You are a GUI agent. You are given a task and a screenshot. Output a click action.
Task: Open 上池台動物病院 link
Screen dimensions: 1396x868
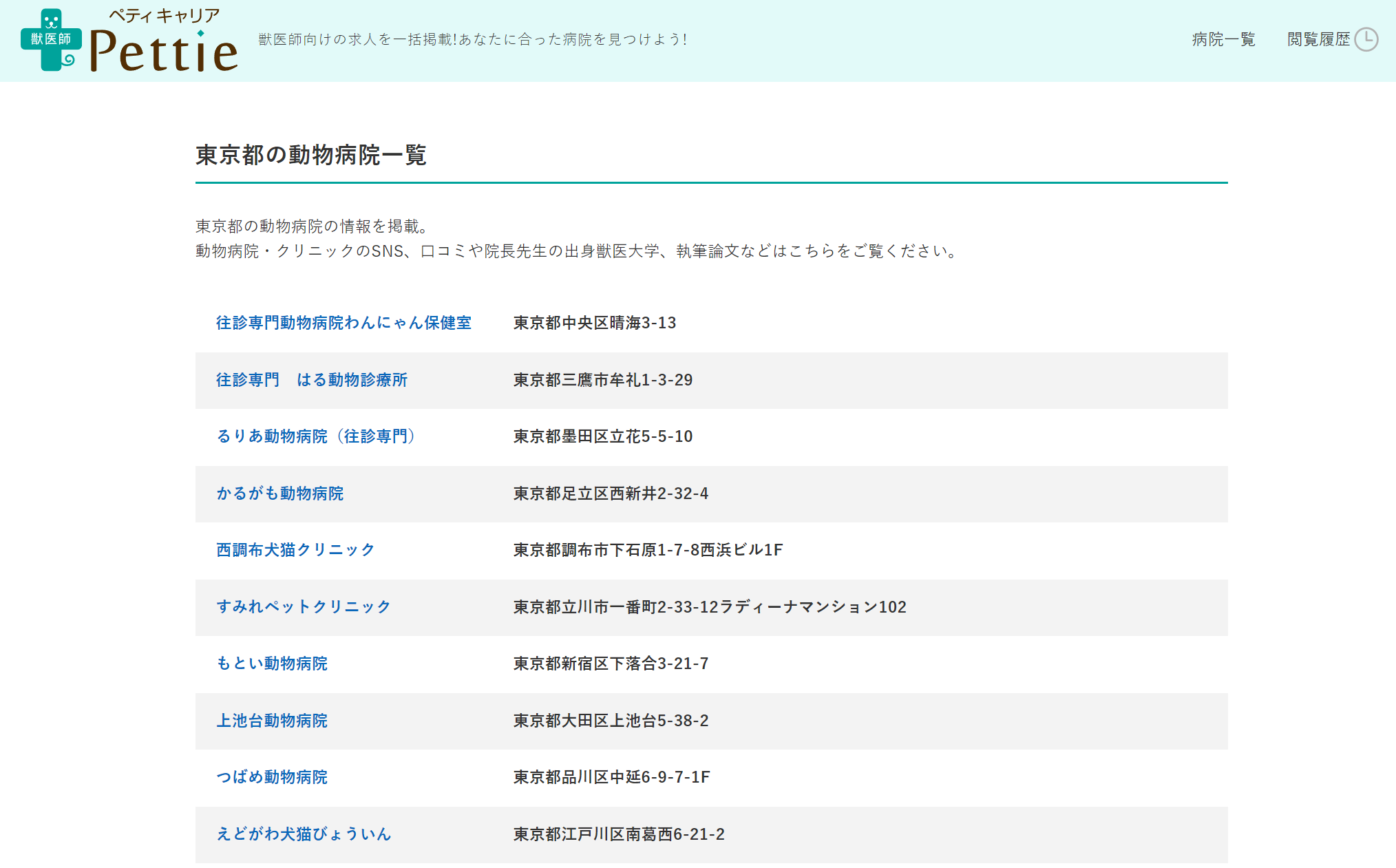pos(272,721)
